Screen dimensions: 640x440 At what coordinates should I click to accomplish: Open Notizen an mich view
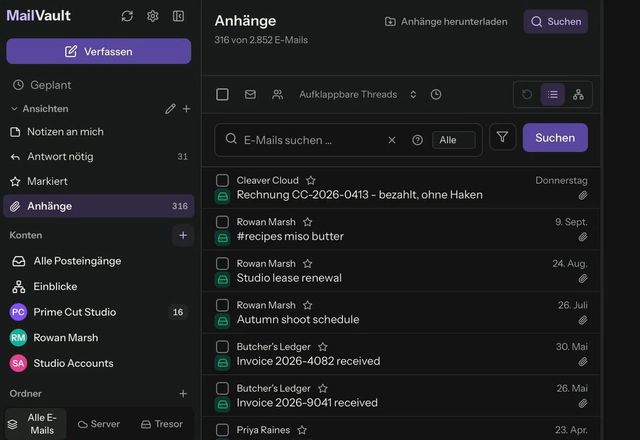98,132
